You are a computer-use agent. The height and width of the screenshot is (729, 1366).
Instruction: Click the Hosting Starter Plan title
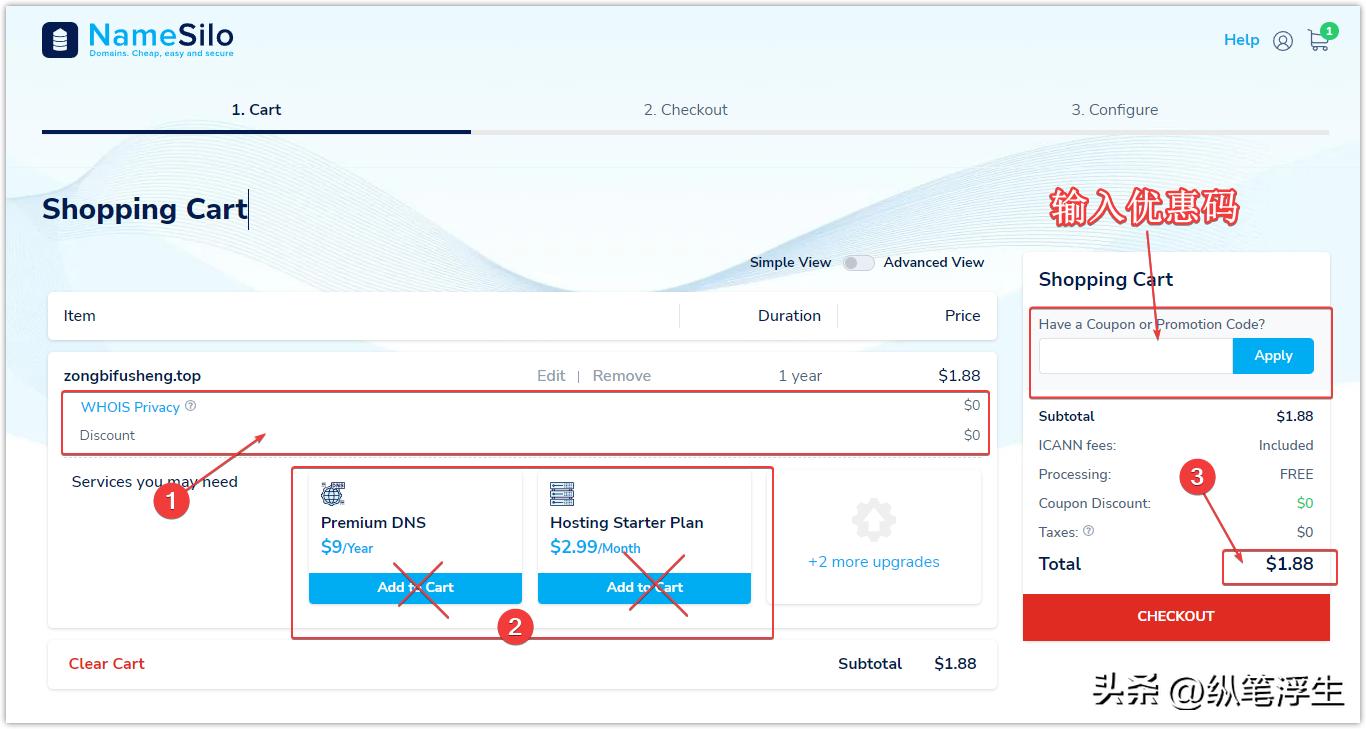(627, 523)
